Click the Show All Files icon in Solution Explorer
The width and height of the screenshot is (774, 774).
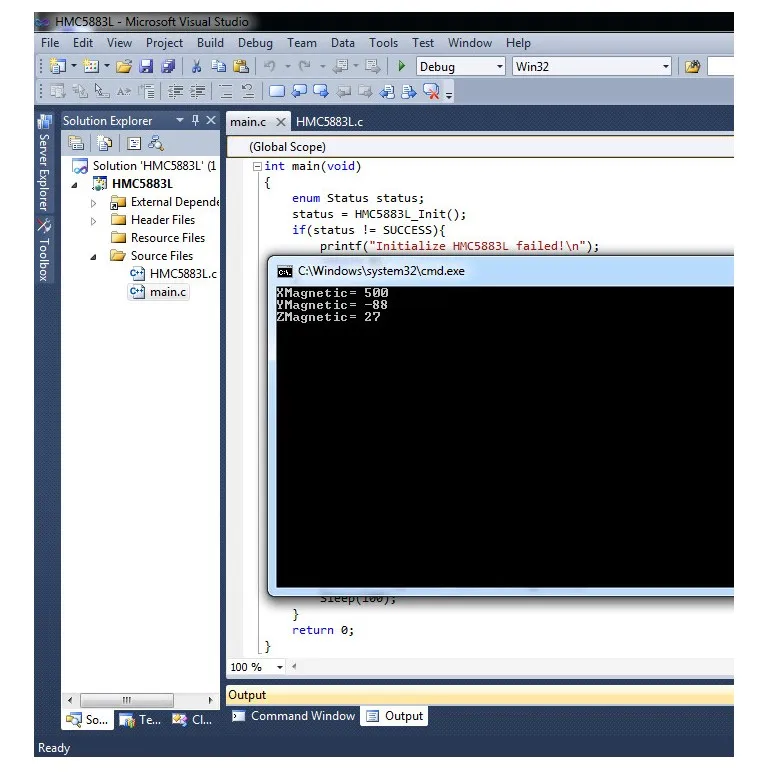[x=105, y=143]
